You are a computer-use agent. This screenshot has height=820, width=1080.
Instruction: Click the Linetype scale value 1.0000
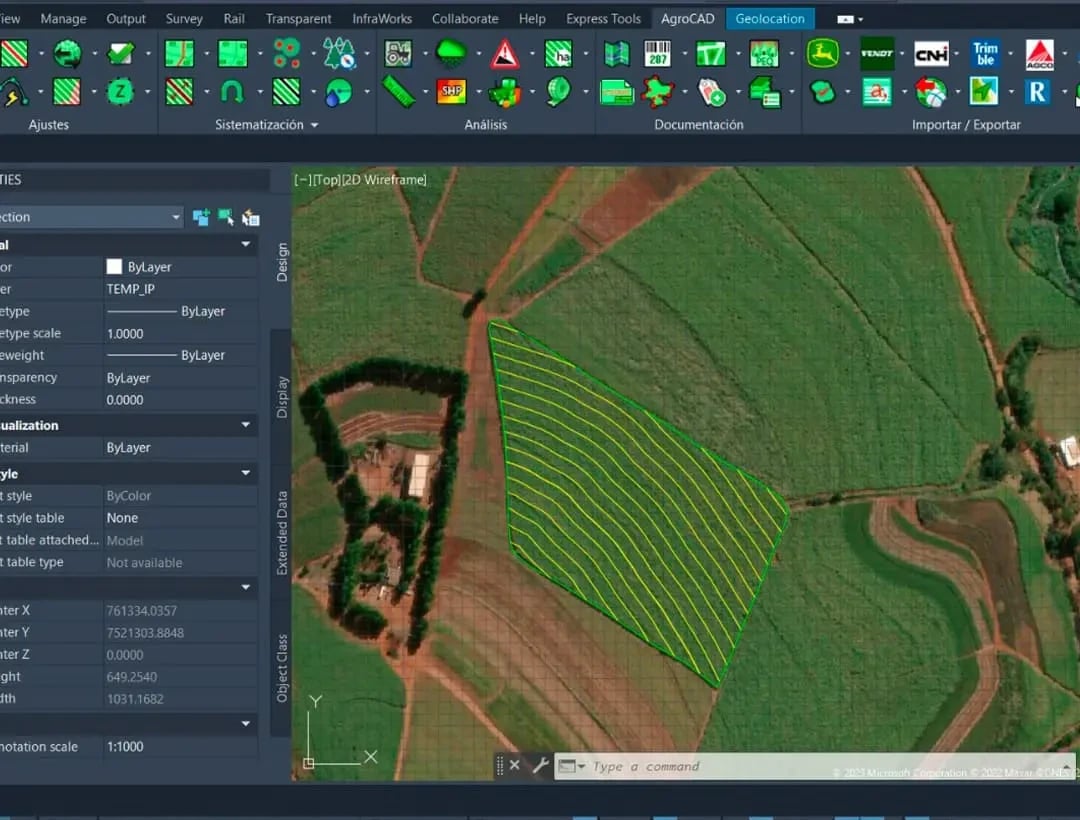coord(180,333)
